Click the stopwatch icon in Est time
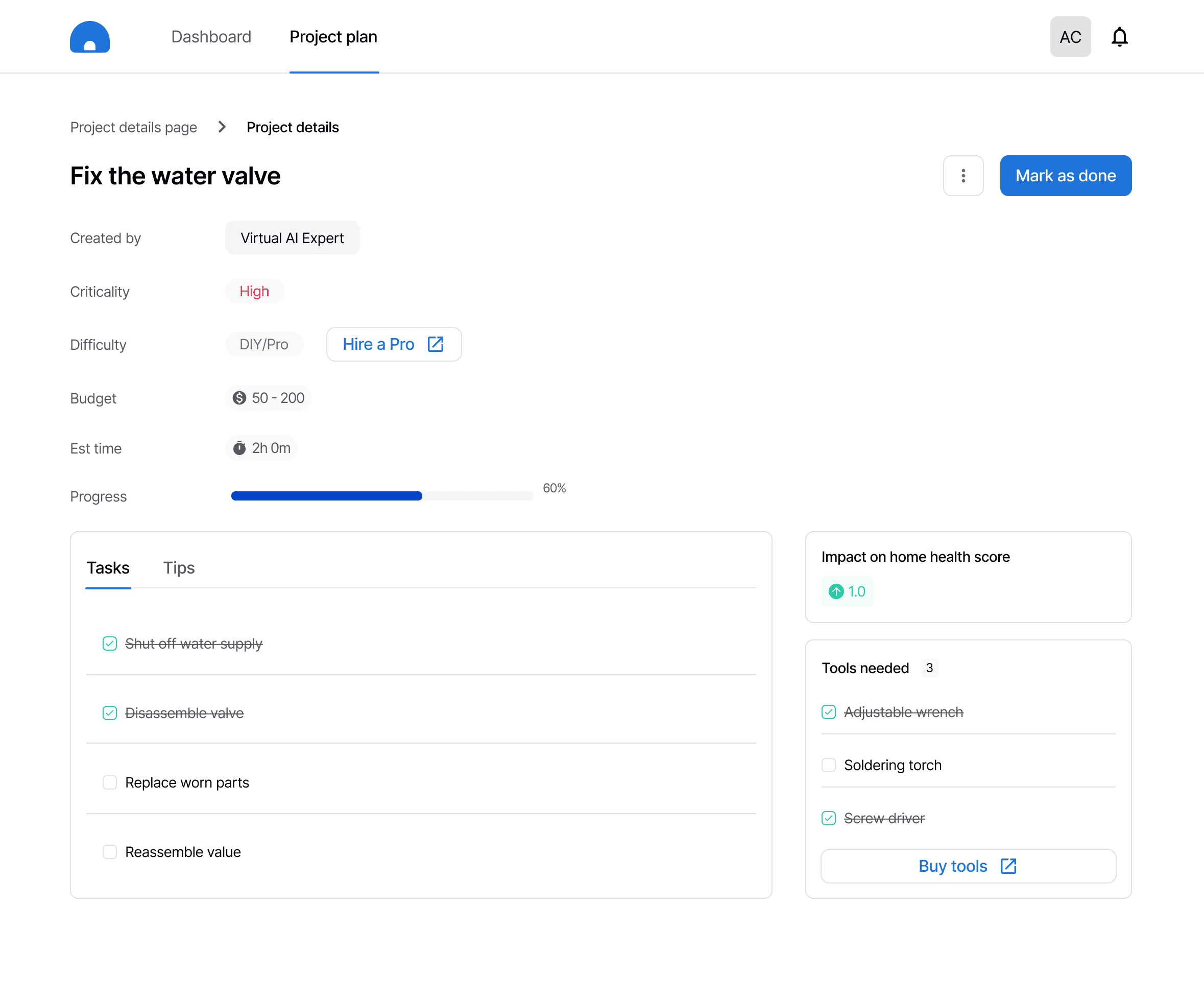The height and width of the screenshot is (1001, 1204). (239, 448)
